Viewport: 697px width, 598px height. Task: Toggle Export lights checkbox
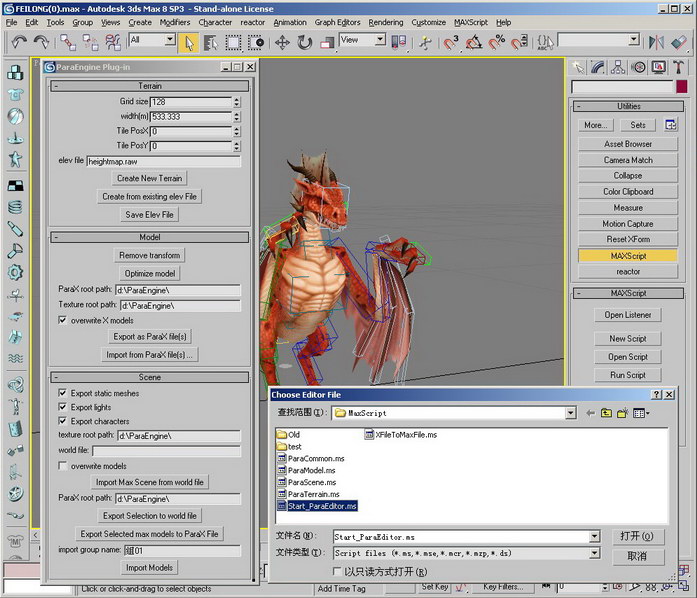click(x=63, y=407)
